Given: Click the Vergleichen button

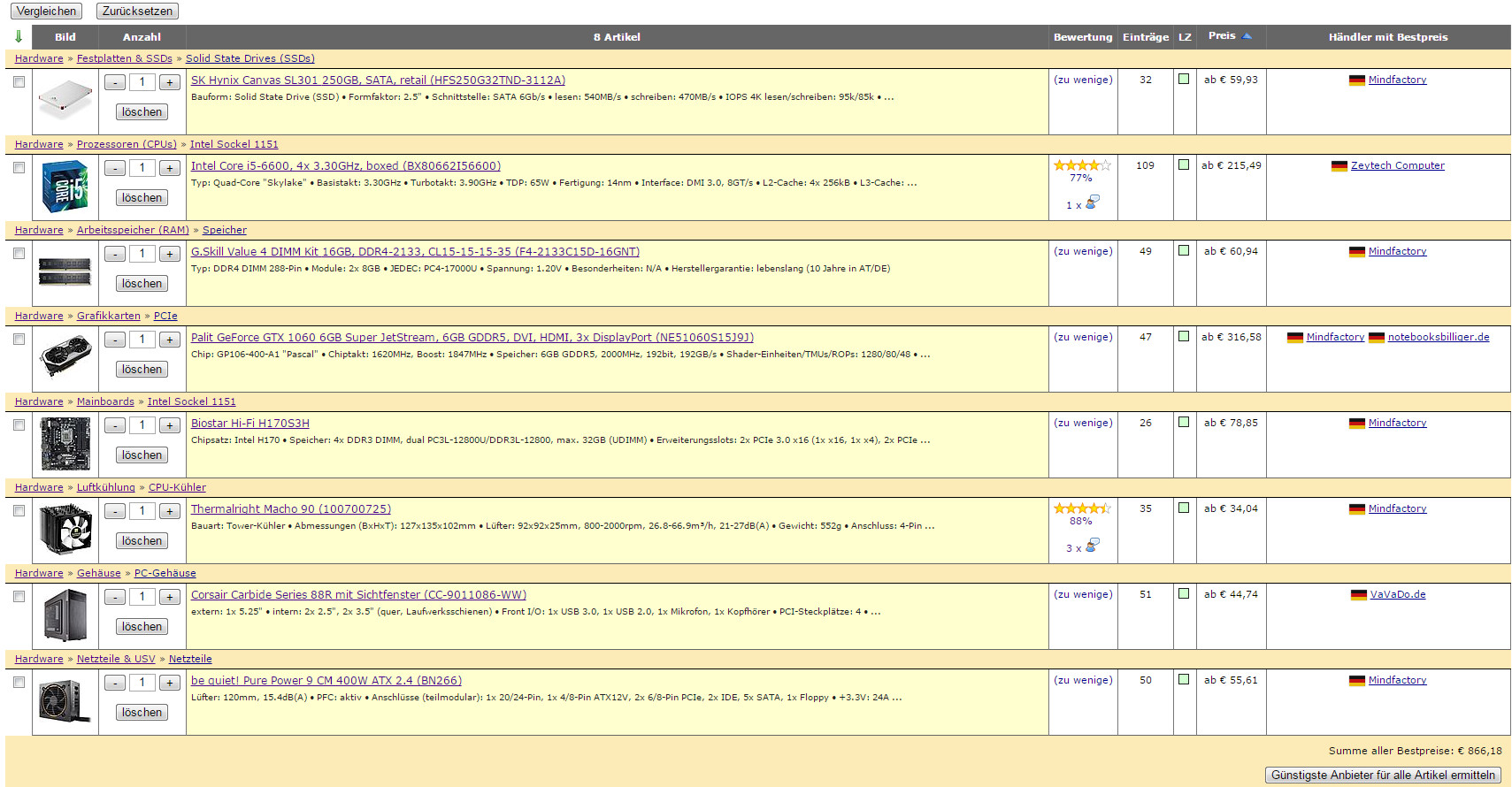Looking at the screenshot, I should (46, 11).
